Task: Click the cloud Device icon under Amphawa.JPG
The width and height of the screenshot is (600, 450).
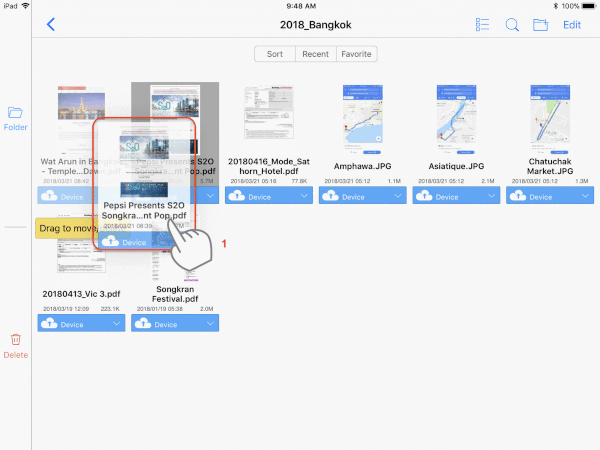Action: [329, 196]
